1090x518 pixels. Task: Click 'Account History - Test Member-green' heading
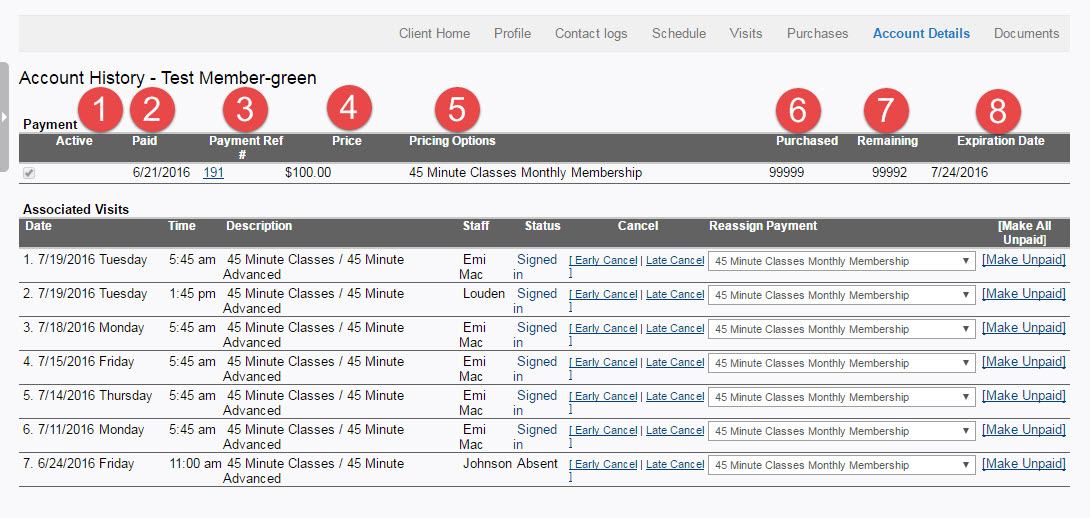168,78
